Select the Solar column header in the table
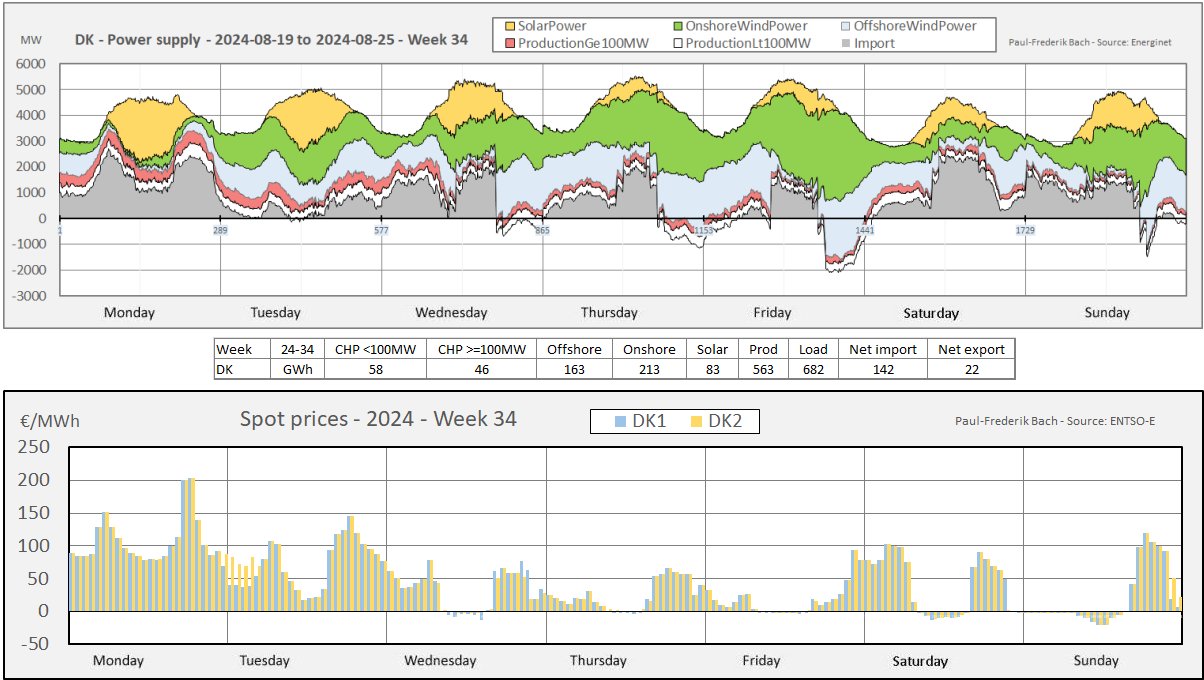 (x=713, y=349)
